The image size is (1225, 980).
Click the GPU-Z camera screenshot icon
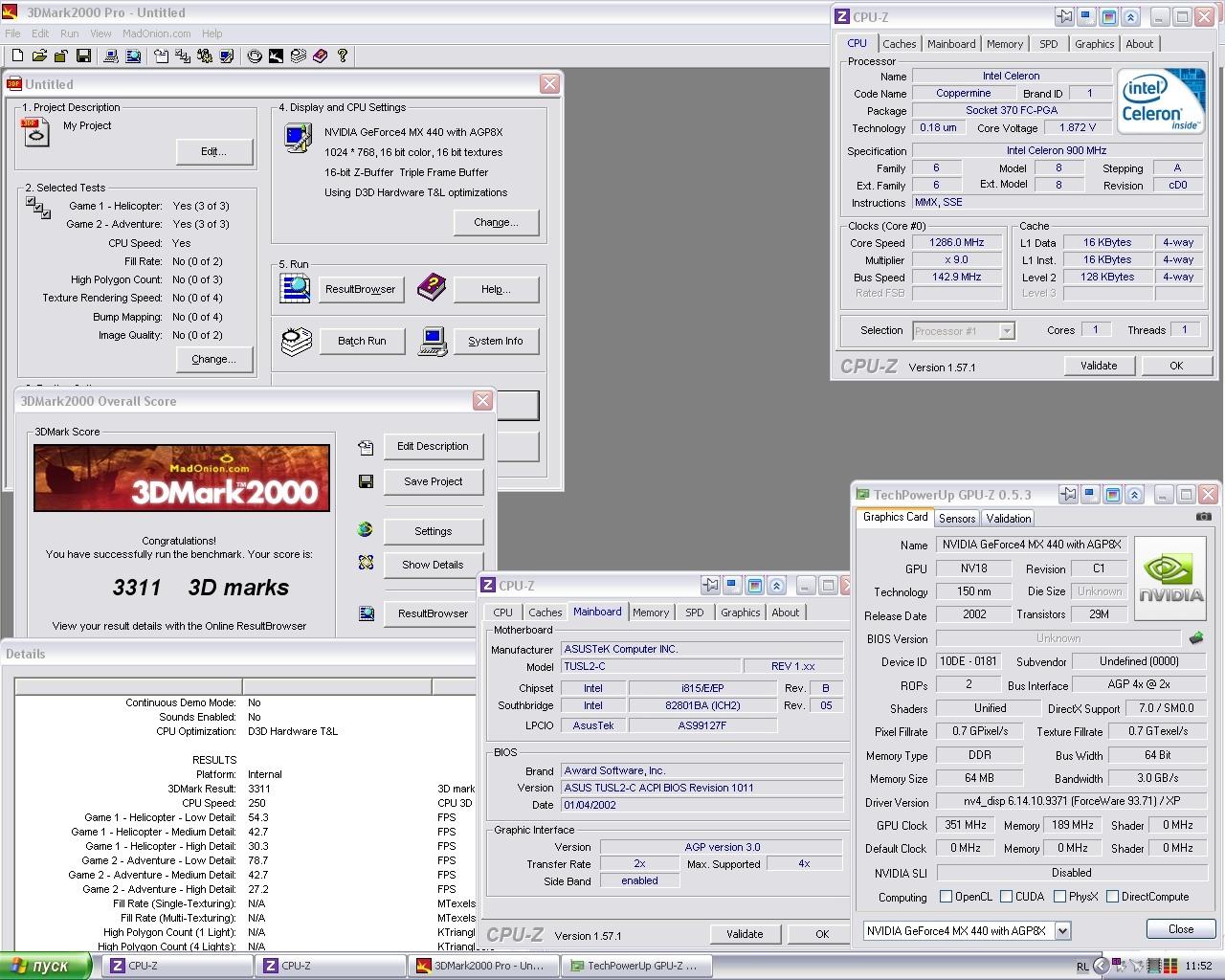1203,517
